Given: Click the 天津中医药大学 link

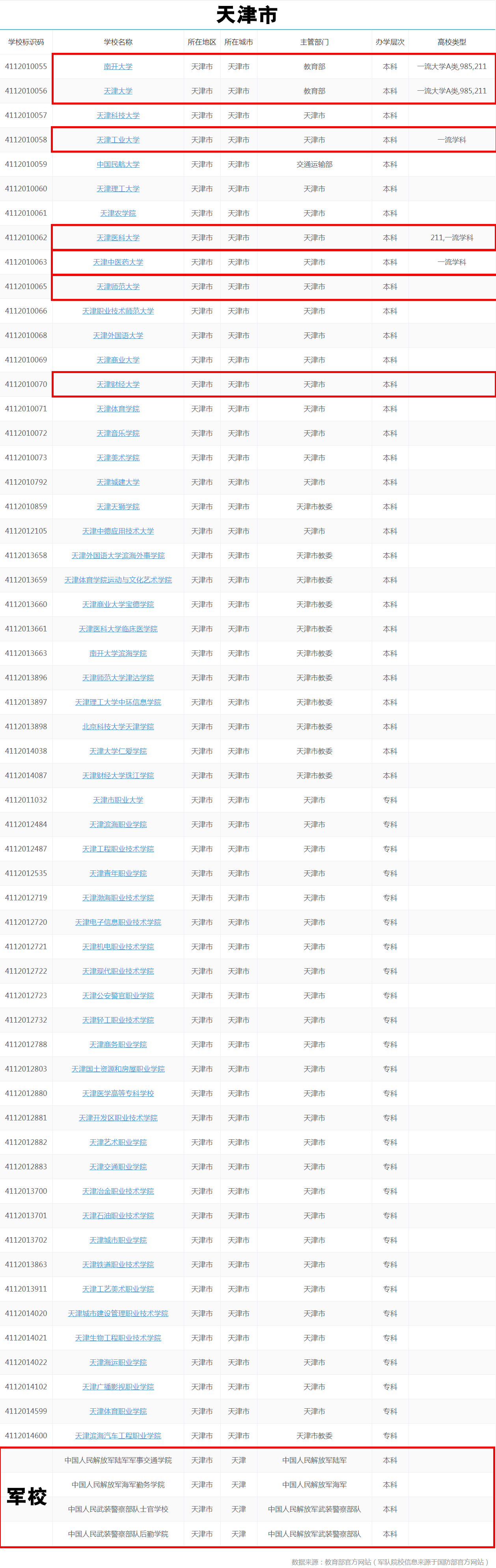Looking at the screenshot, I should tap(118, 262).
